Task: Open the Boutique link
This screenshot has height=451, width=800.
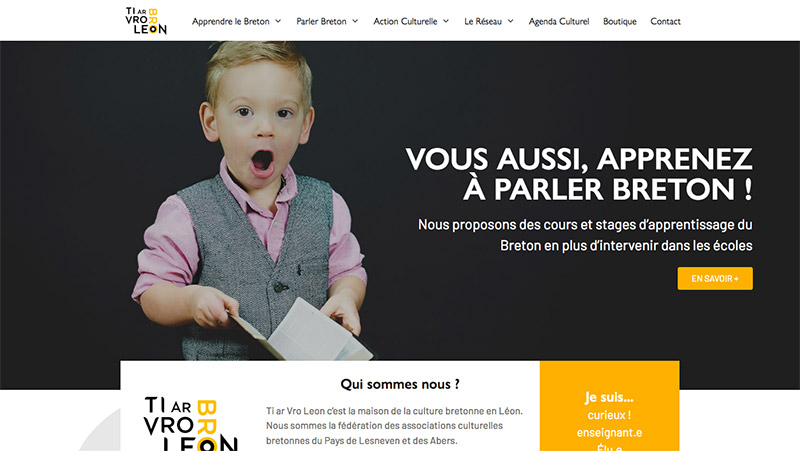Action: [619, 21]
